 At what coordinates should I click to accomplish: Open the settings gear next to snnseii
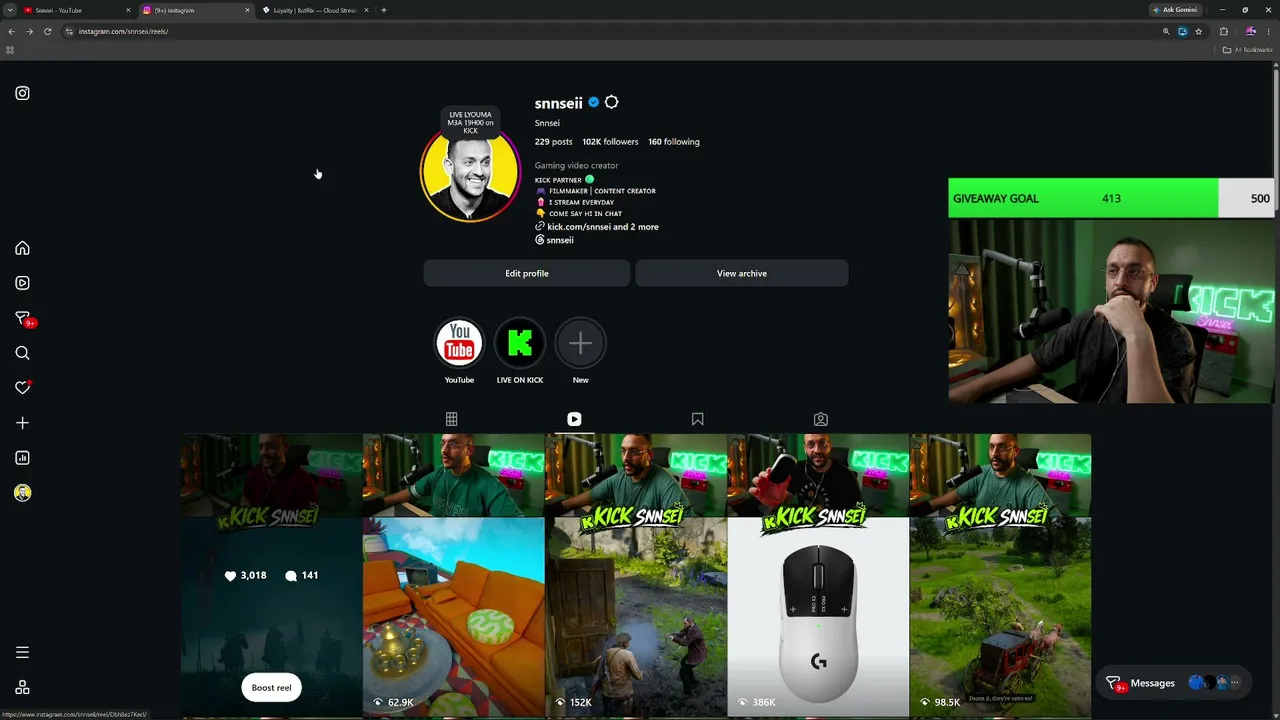(612, 102)
